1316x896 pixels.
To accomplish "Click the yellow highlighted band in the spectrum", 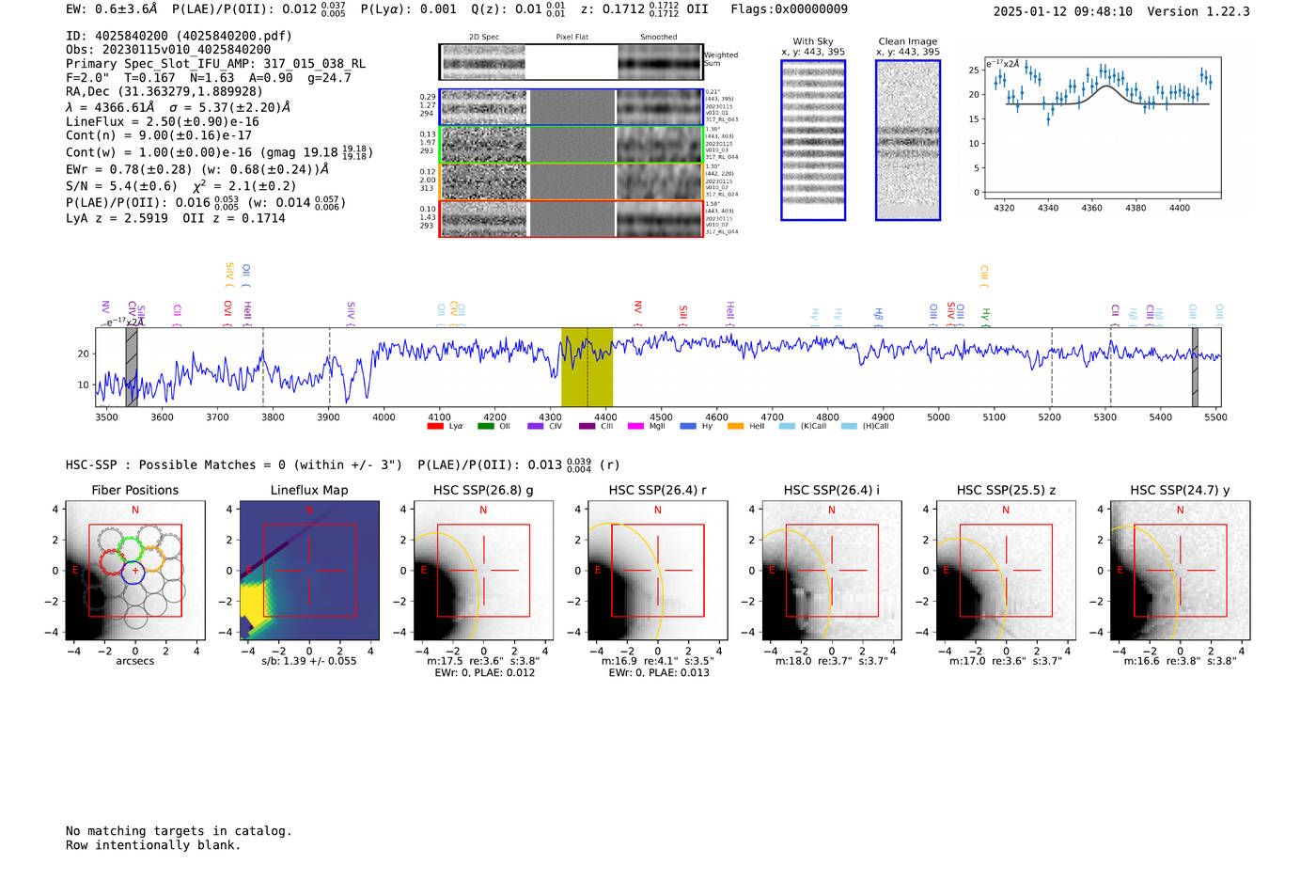I will (587, 367).
